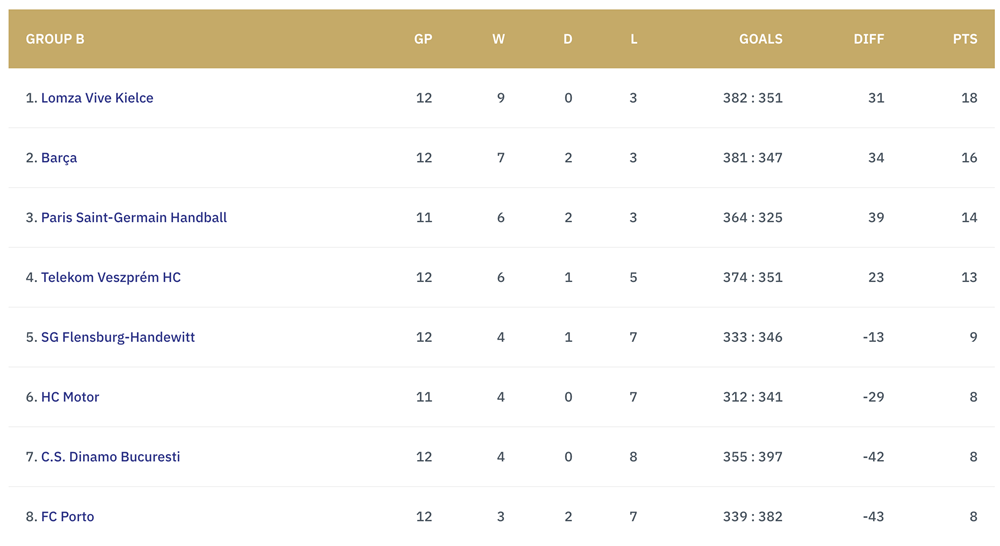Click the PTS column header
Screen dimensions: 1000x546
965,39
